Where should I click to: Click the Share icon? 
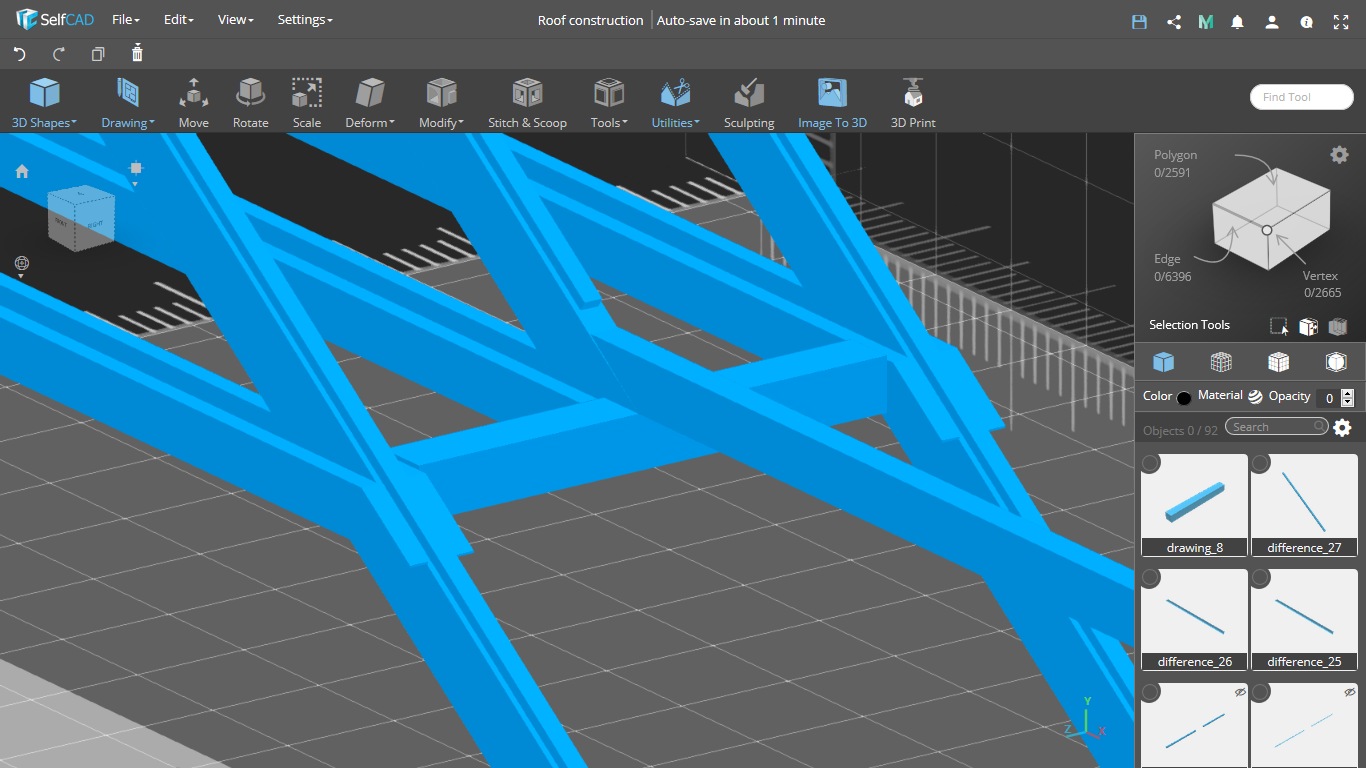(x=1174, y=21)
